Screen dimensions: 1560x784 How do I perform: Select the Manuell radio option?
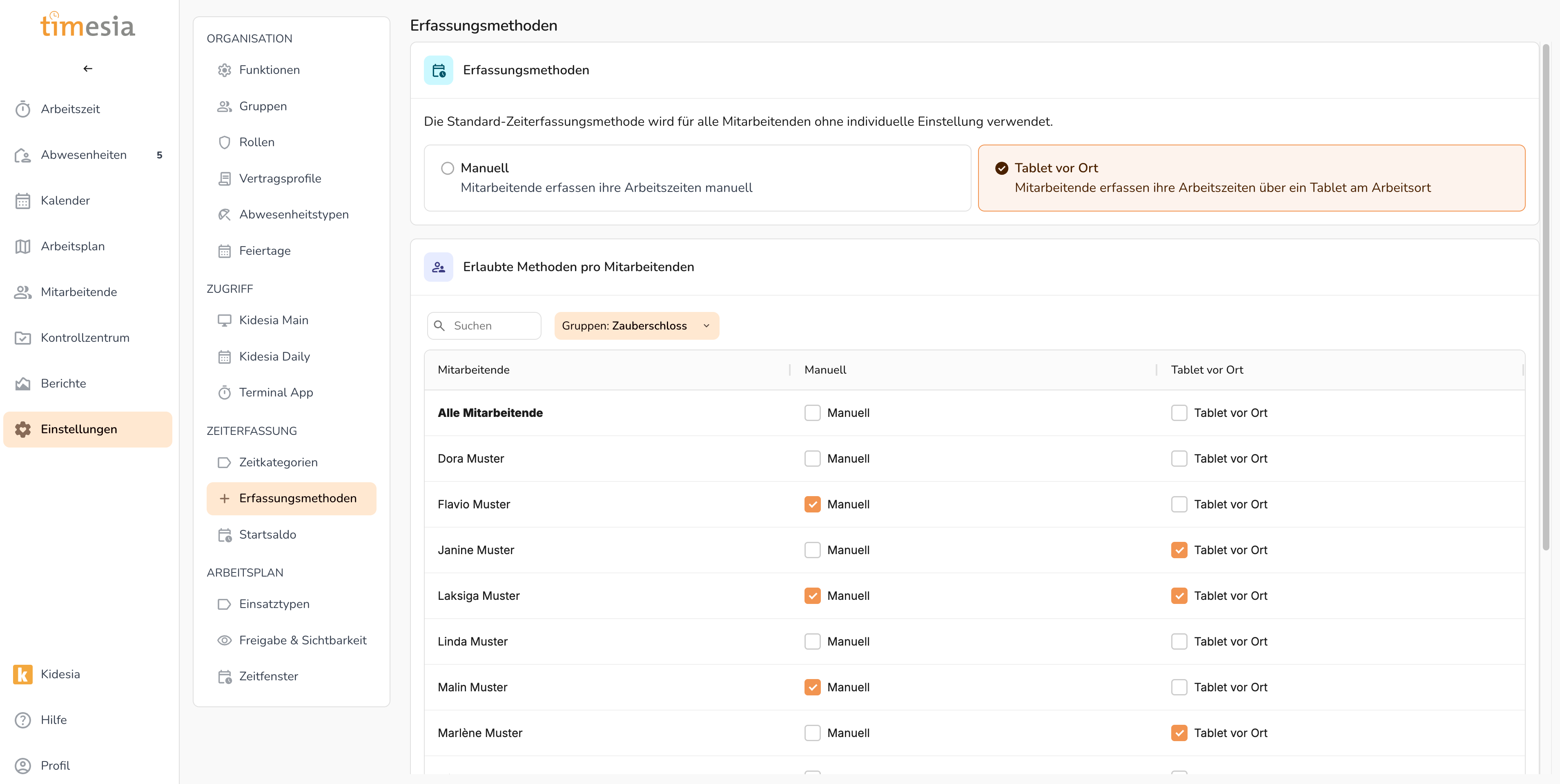[x=448, y=168]
